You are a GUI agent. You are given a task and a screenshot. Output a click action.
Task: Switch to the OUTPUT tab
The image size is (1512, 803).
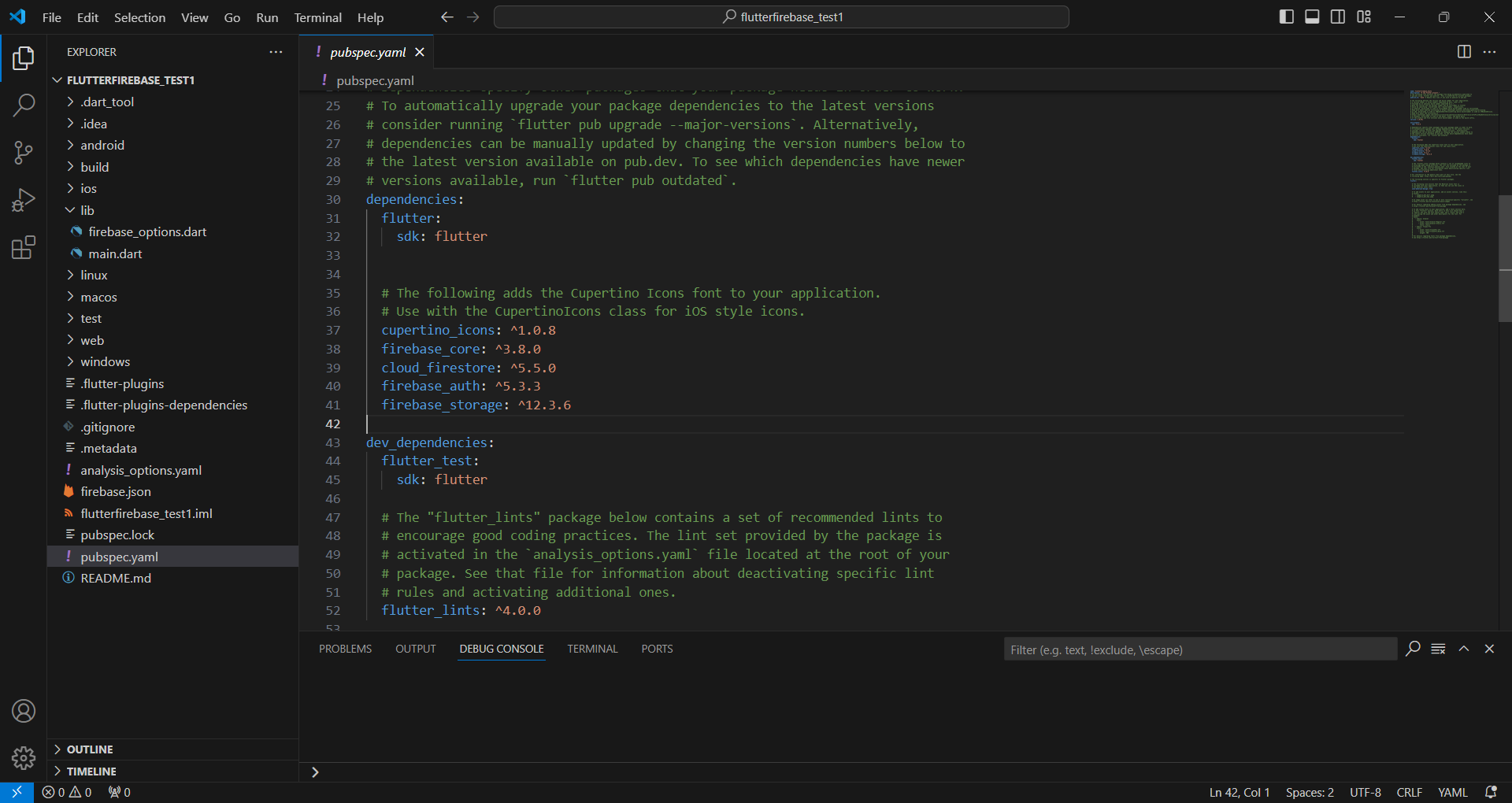click(x=415, y=649)
